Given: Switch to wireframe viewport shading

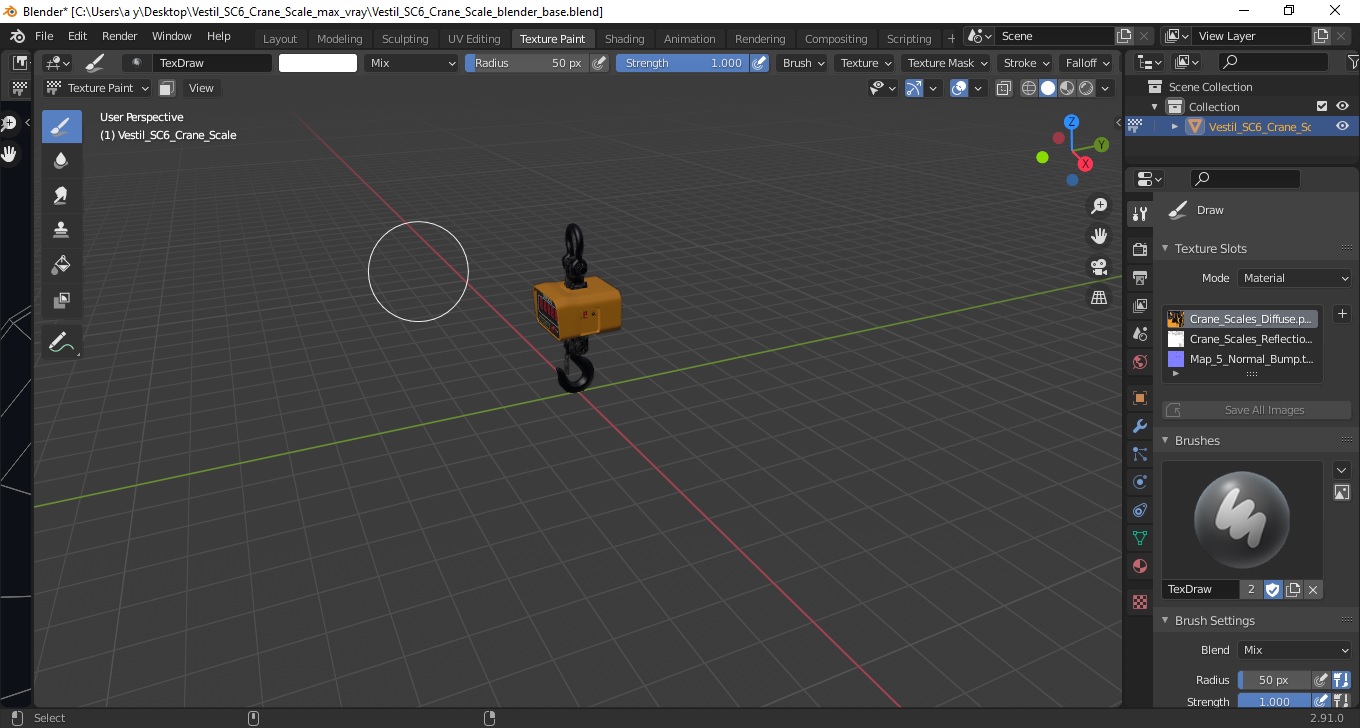Looking at the screenshot, I should 1029,88.
